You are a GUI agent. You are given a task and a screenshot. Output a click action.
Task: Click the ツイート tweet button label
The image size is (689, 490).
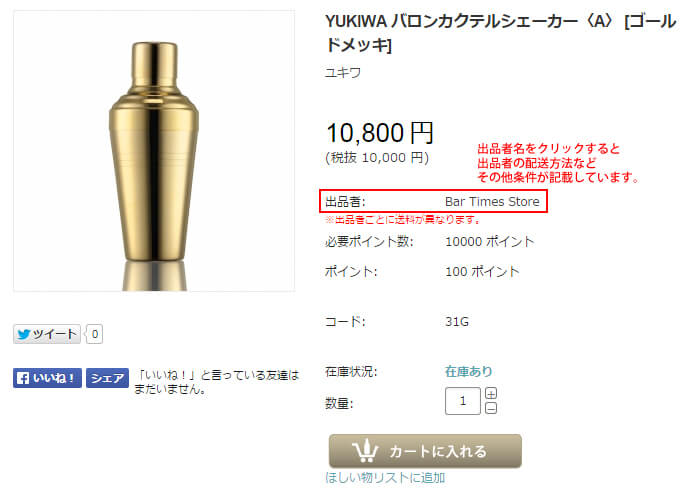[x=54, y=334]
